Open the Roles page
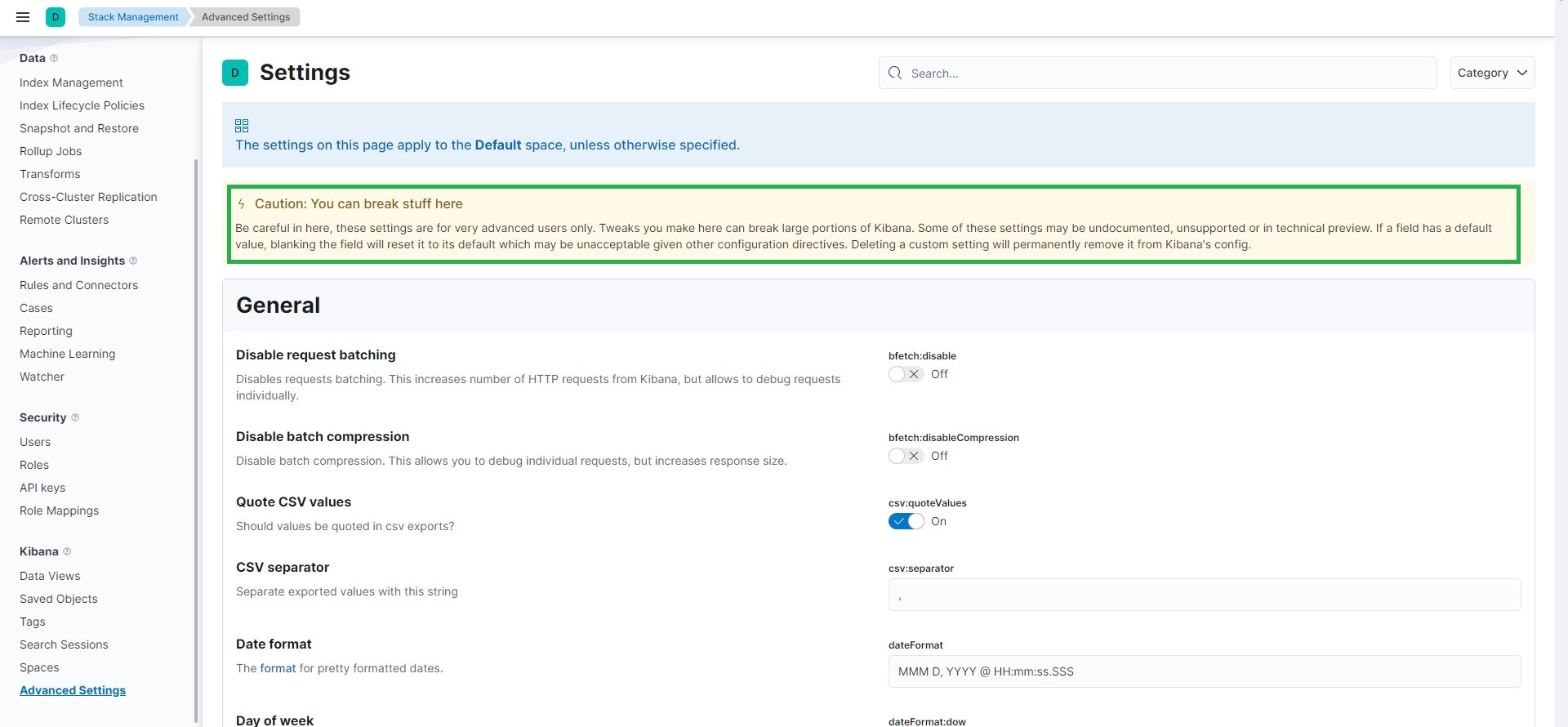The image size is (1568, 727). pyautogui.click(x=34, y=465)
